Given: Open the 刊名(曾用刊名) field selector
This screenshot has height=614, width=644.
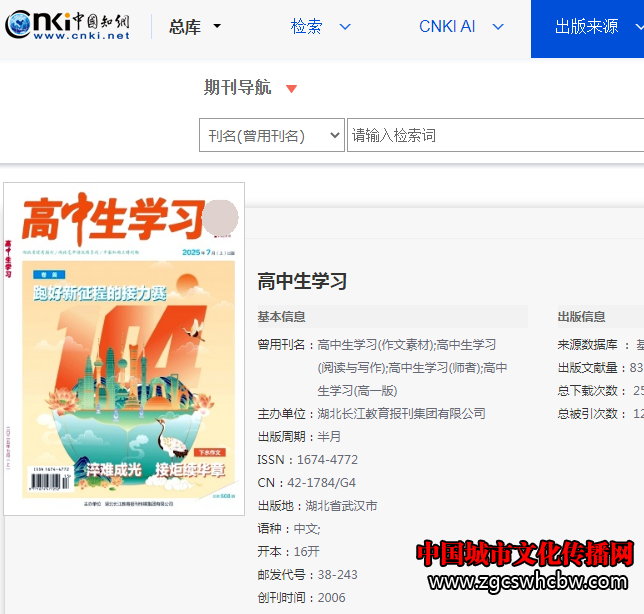Looking at the screenshot, I should click(271, 136).
